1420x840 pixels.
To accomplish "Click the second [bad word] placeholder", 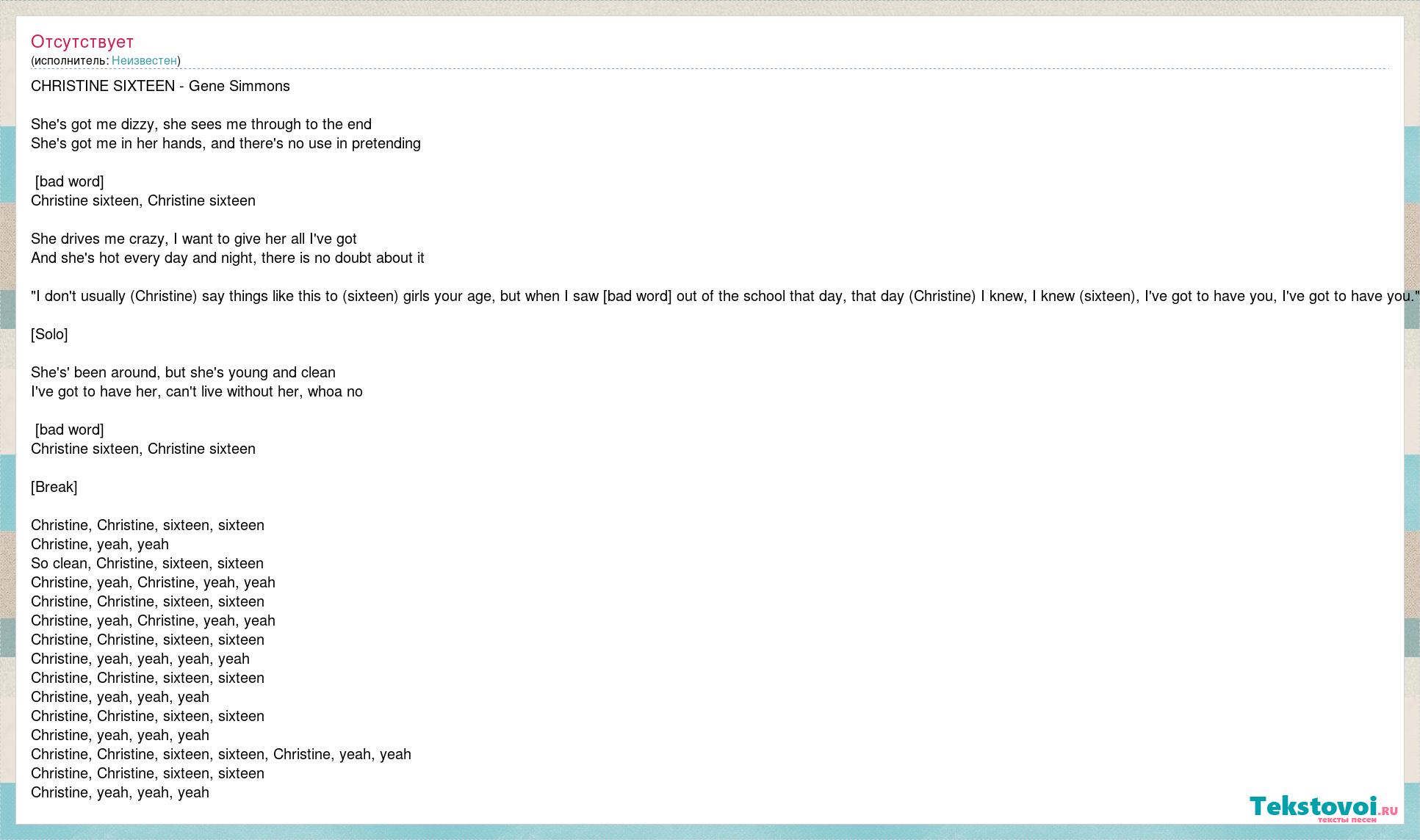I will tap(69, 430).
